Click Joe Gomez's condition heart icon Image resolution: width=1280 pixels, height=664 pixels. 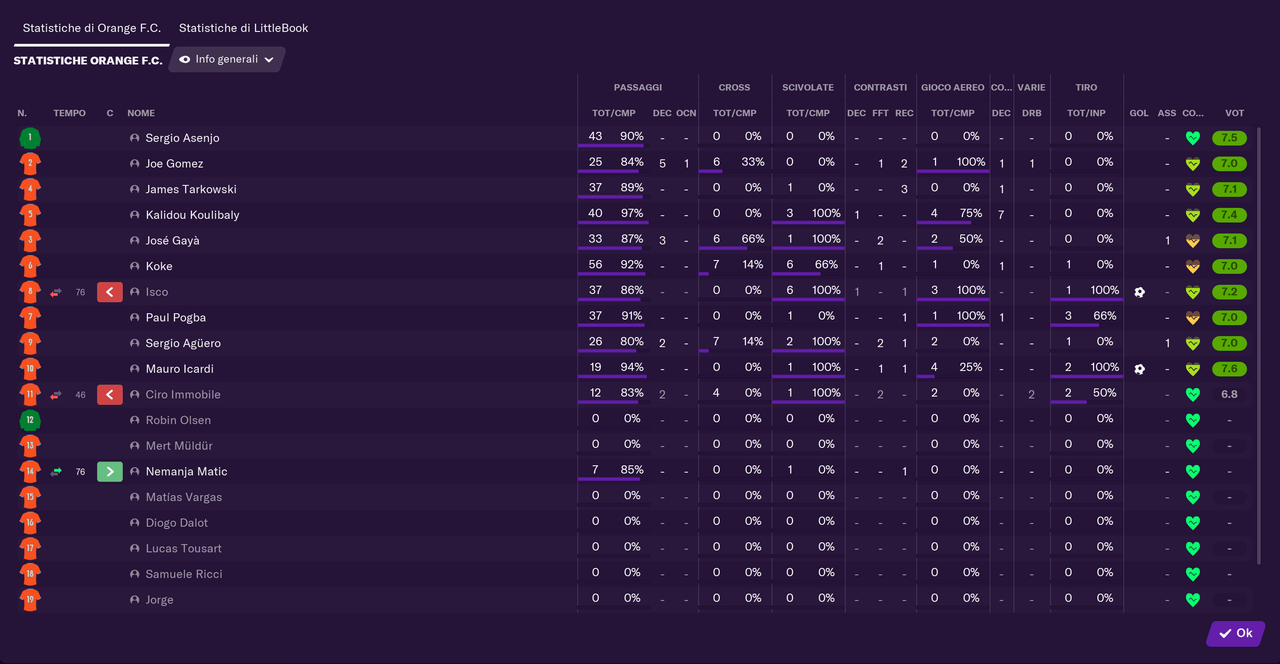(x=1192, y=164)
